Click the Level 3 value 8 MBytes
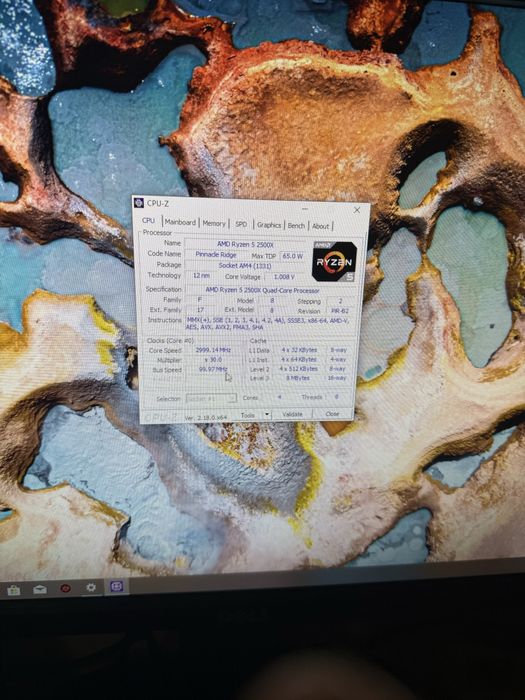 [298, 378]
